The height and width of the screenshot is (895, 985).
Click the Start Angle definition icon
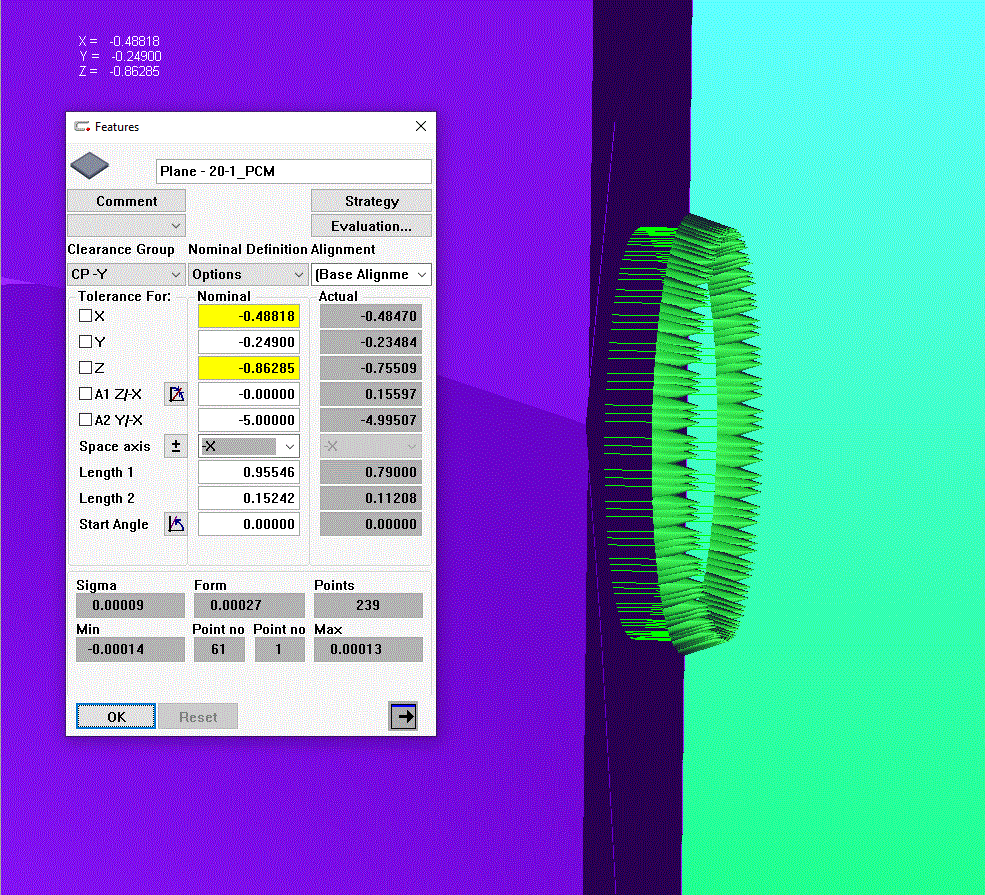tap(176, 524)
